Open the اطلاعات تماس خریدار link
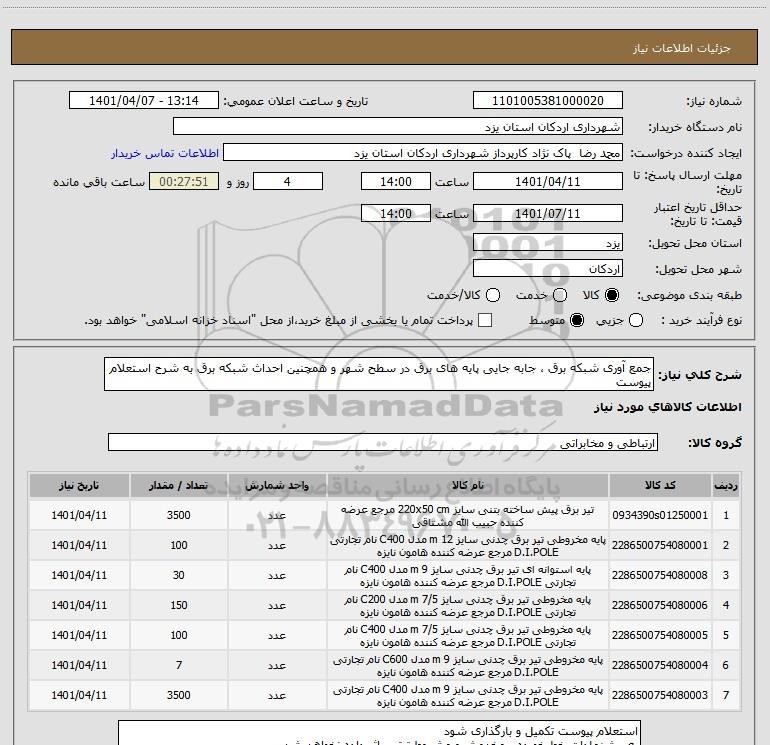This screenshot has height=745, width=770. pos(165,153)
